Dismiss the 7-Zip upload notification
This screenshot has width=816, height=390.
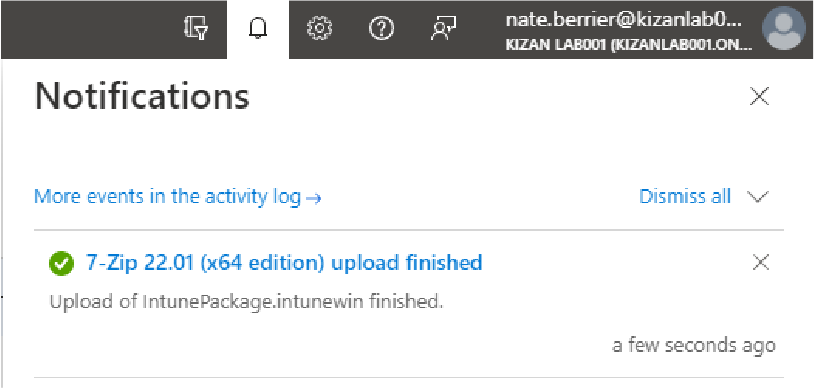click(x=761, y=262)
